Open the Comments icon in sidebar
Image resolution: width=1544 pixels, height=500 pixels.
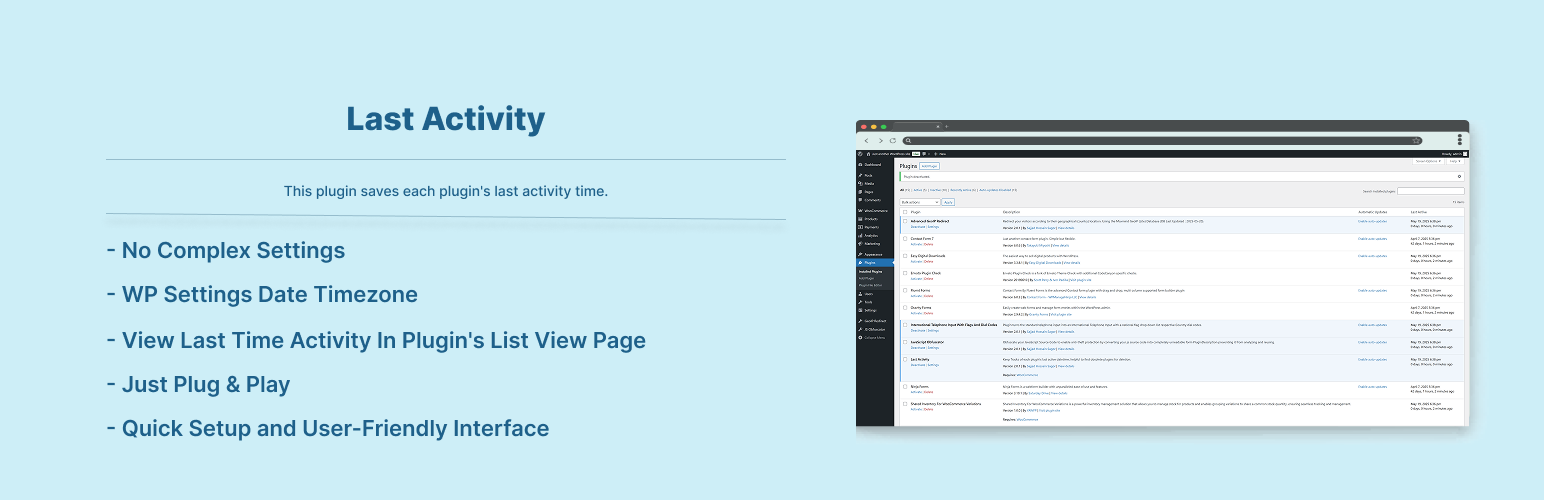tap(860, 200)
